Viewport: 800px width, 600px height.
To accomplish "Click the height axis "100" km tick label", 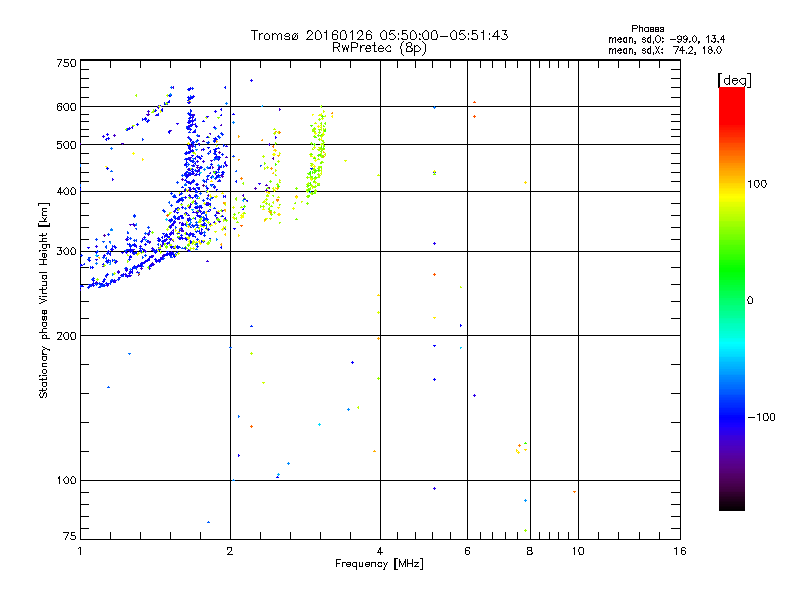I will click(66, 480).
